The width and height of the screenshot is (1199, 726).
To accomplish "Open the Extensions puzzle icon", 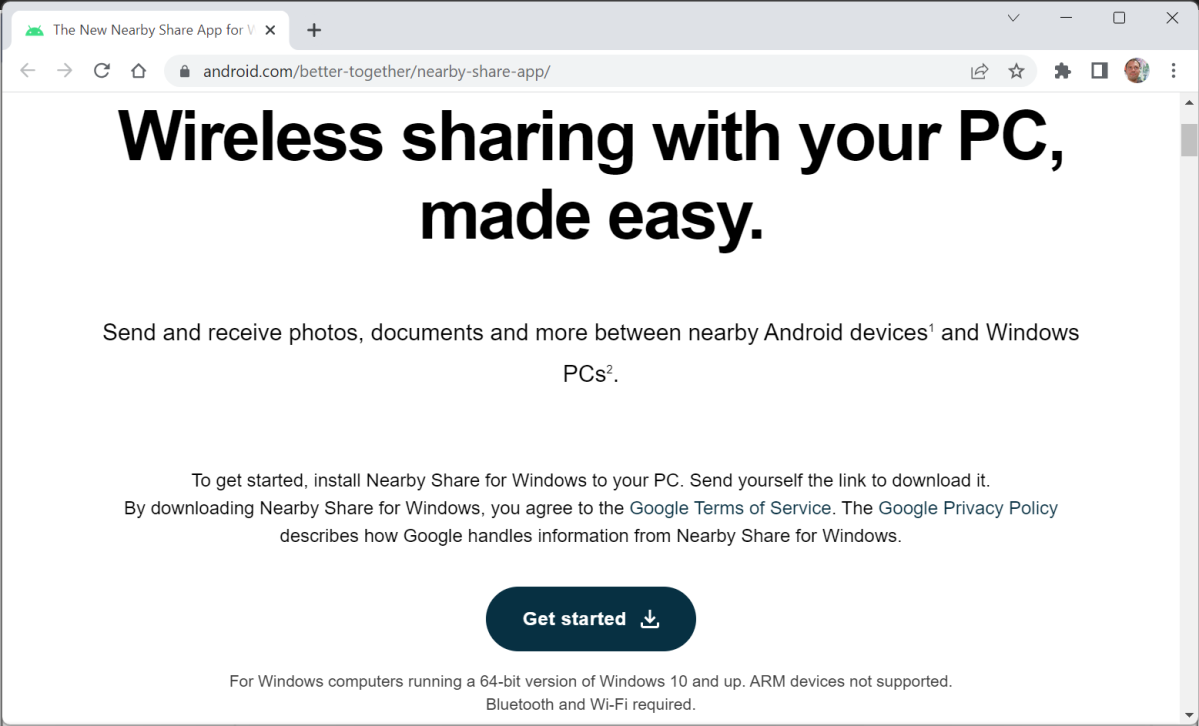I will tap(1063, 71).
